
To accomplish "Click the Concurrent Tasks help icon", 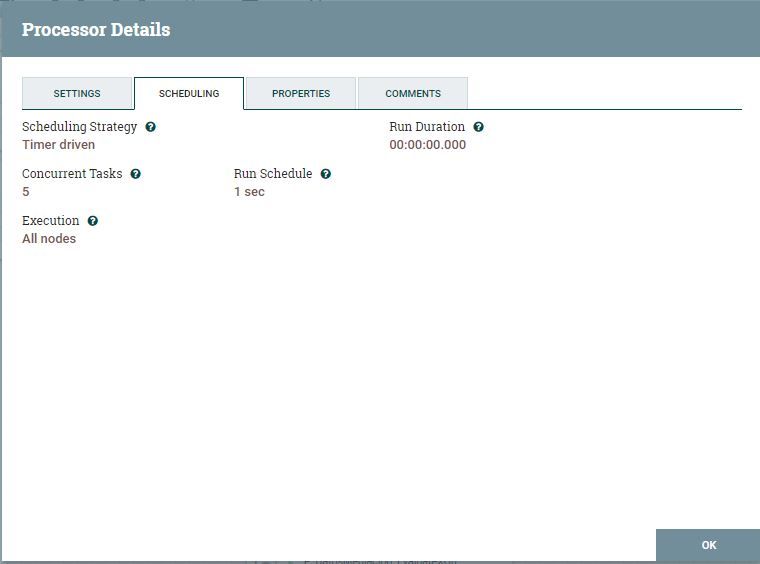I will [136, 174].
